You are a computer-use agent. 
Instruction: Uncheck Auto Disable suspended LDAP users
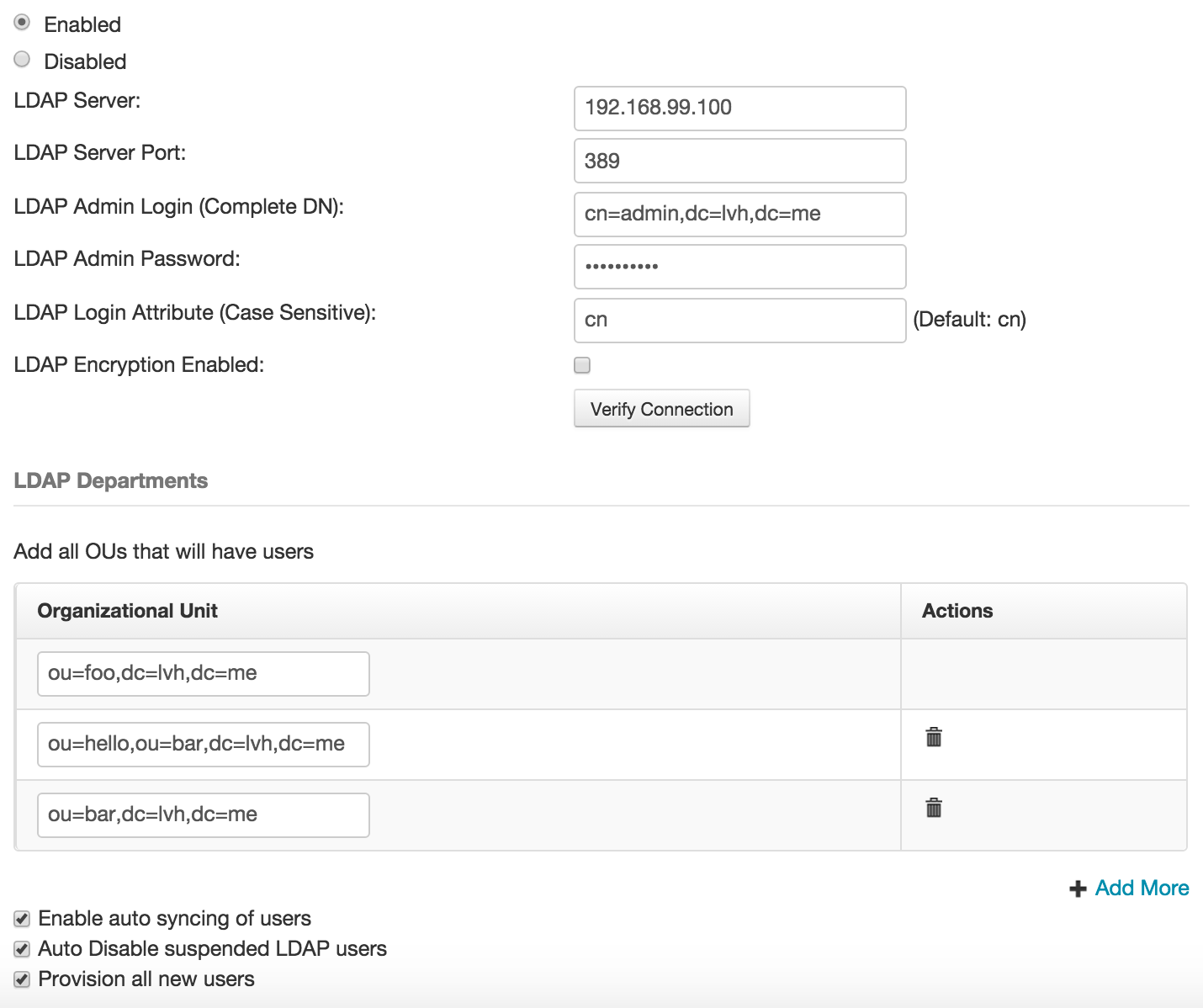21,948
